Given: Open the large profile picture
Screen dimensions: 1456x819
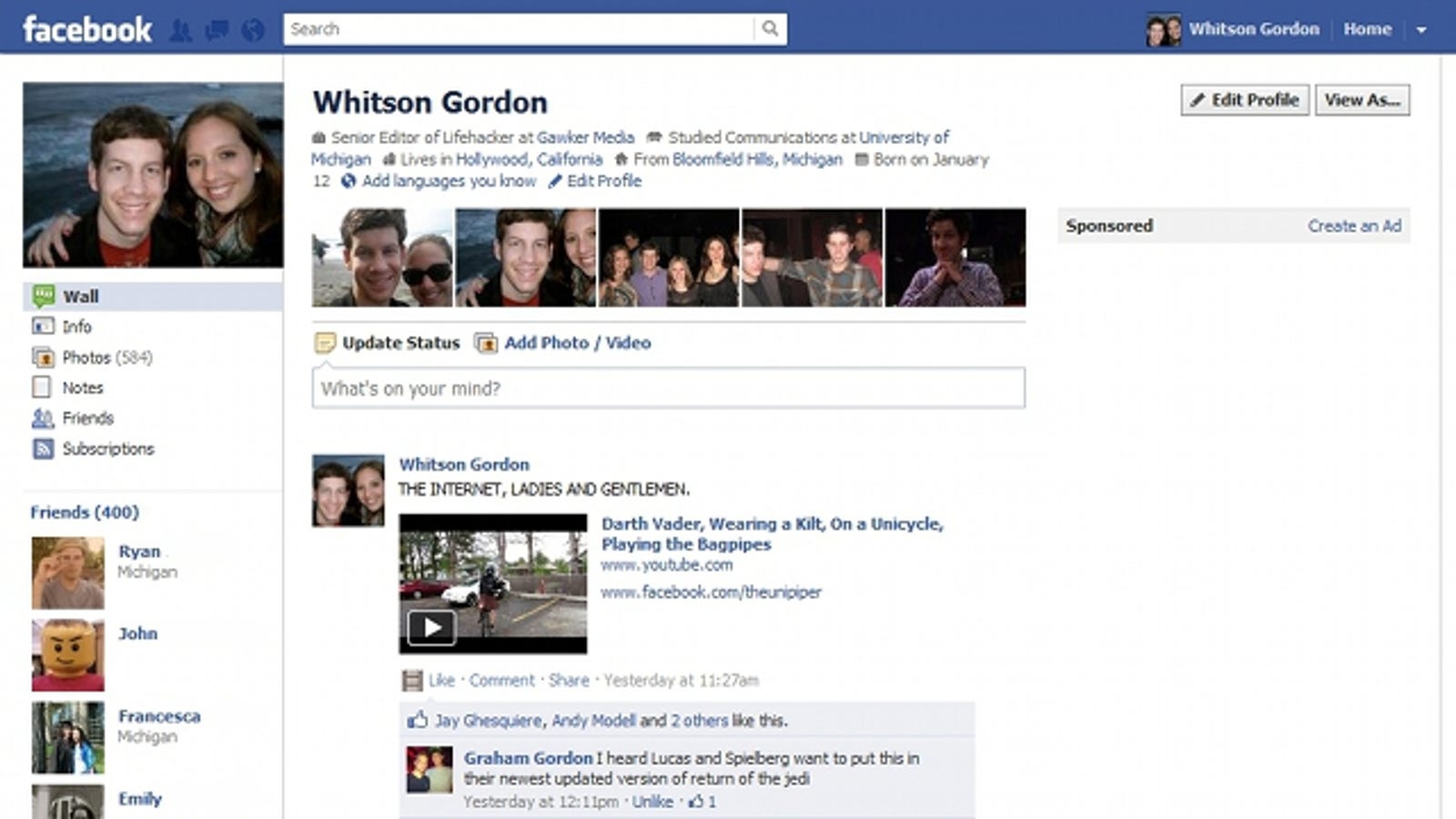Looking at the screenshot, I should tap(153, 175).
